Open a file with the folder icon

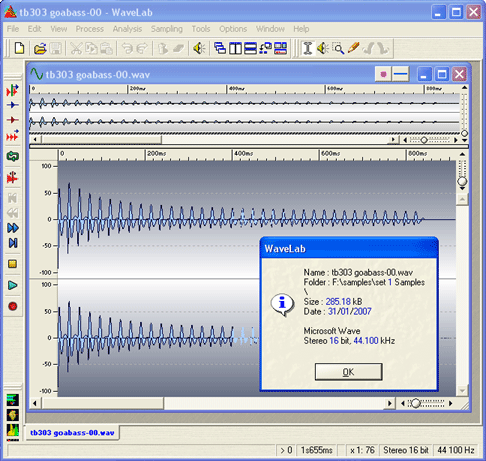tap(40, 49)
